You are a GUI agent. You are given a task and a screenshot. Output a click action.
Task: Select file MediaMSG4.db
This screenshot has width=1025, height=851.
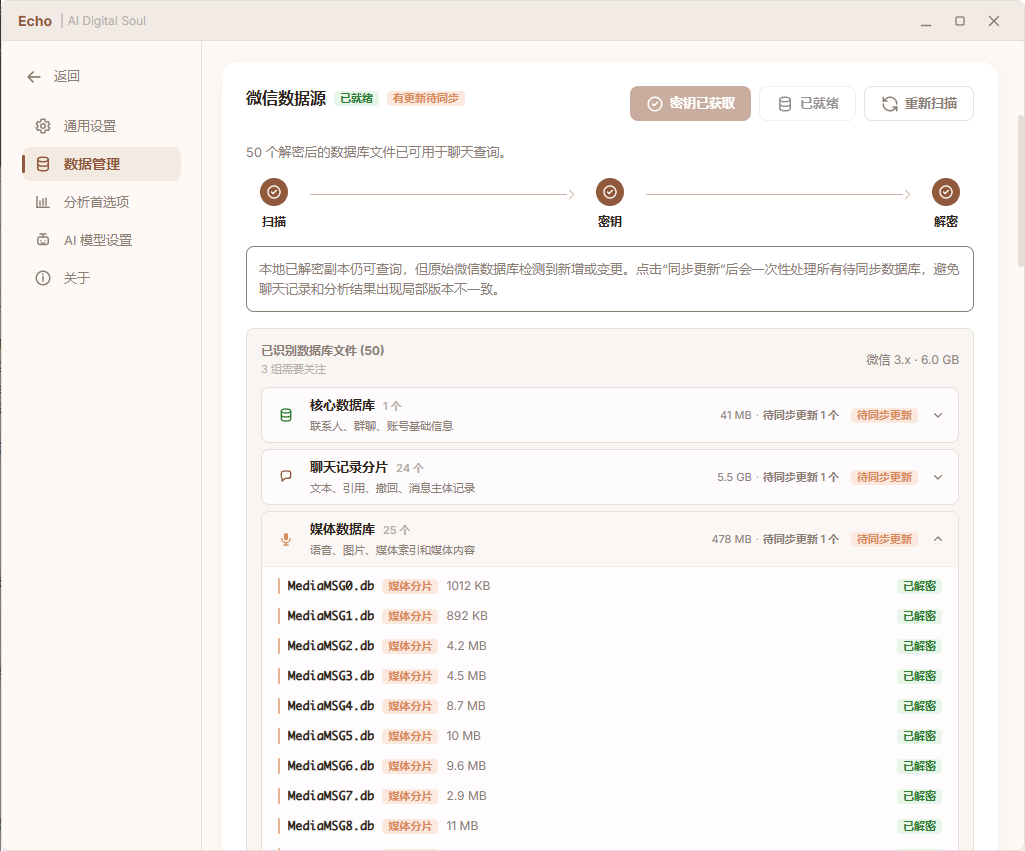(609, 706)
